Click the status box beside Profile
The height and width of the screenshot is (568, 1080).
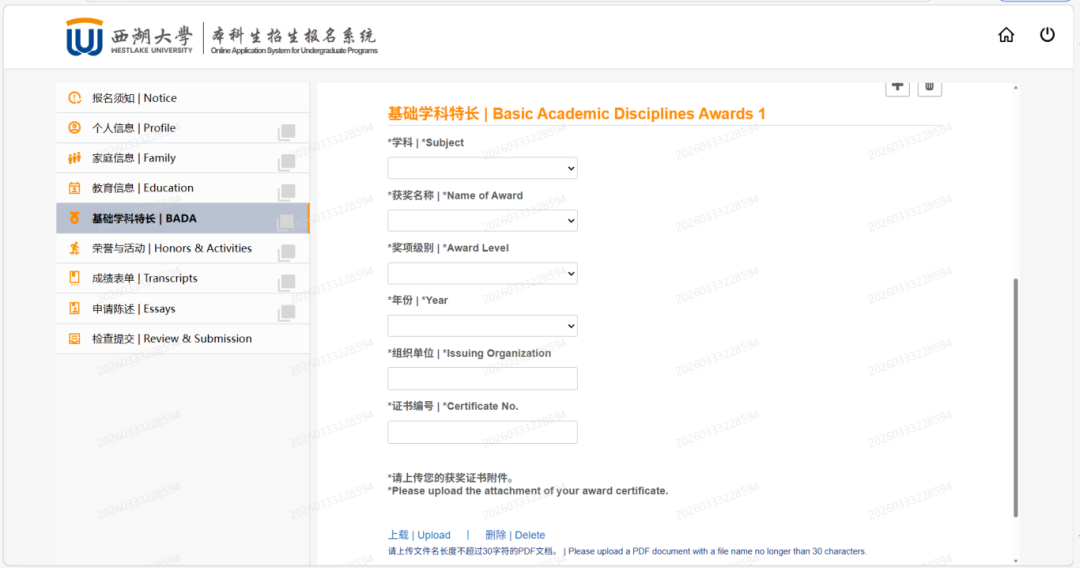(287, 132)
